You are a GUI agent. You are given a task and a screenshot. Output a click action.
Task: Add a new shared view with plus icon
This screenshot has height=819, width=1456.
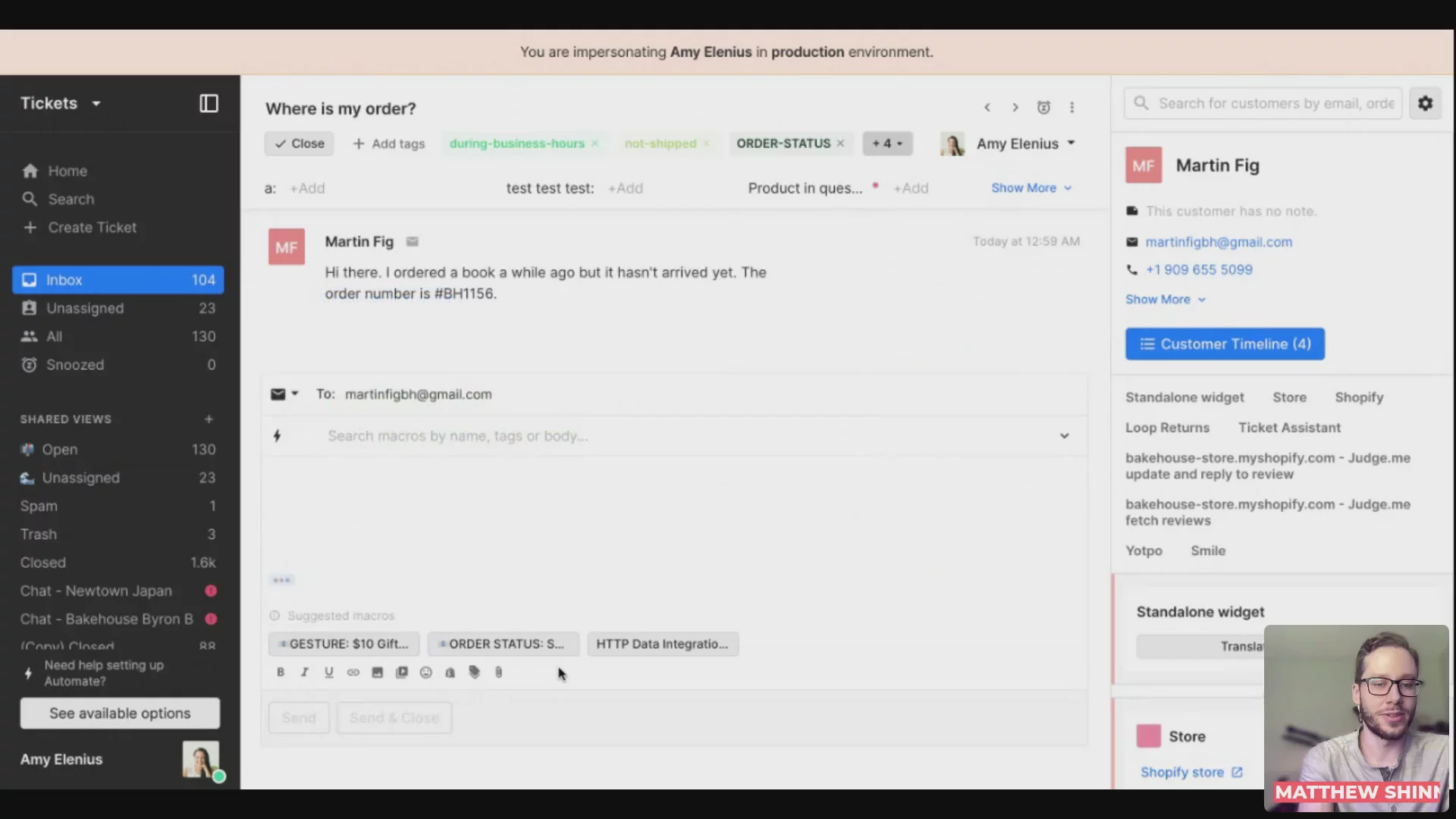(209, 419)
